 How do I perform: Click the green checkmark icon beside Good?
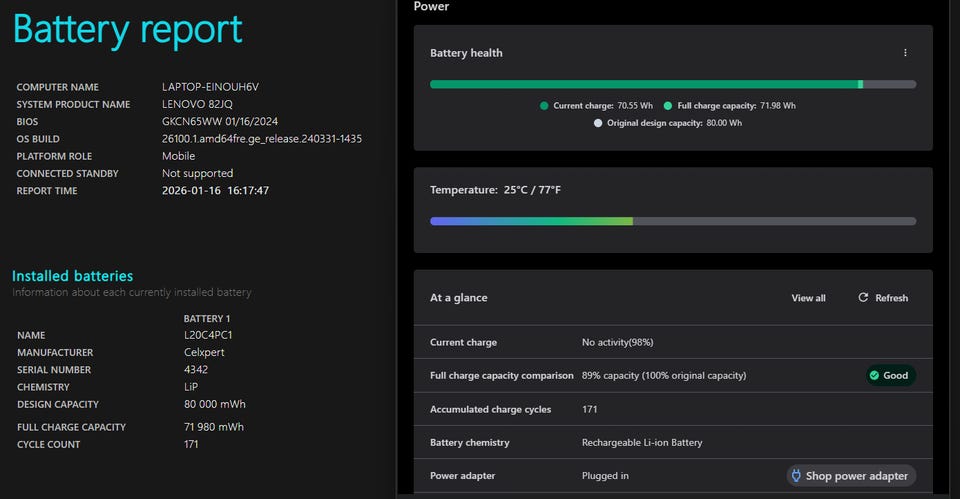click(874, 376)
